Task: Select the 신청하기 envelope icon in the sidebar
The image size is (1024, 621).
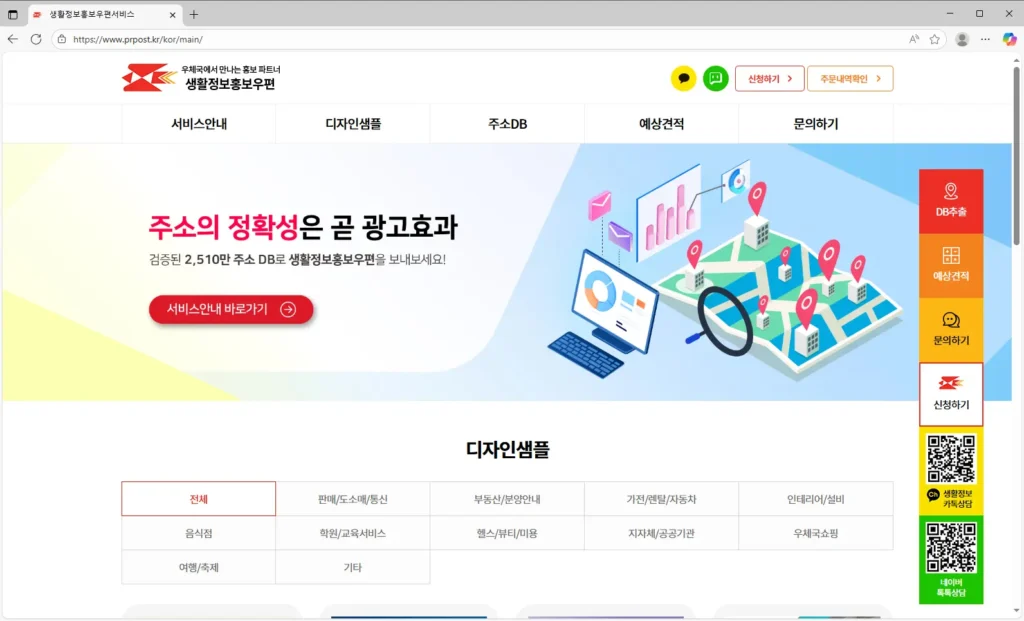Action: pos(951,392)
